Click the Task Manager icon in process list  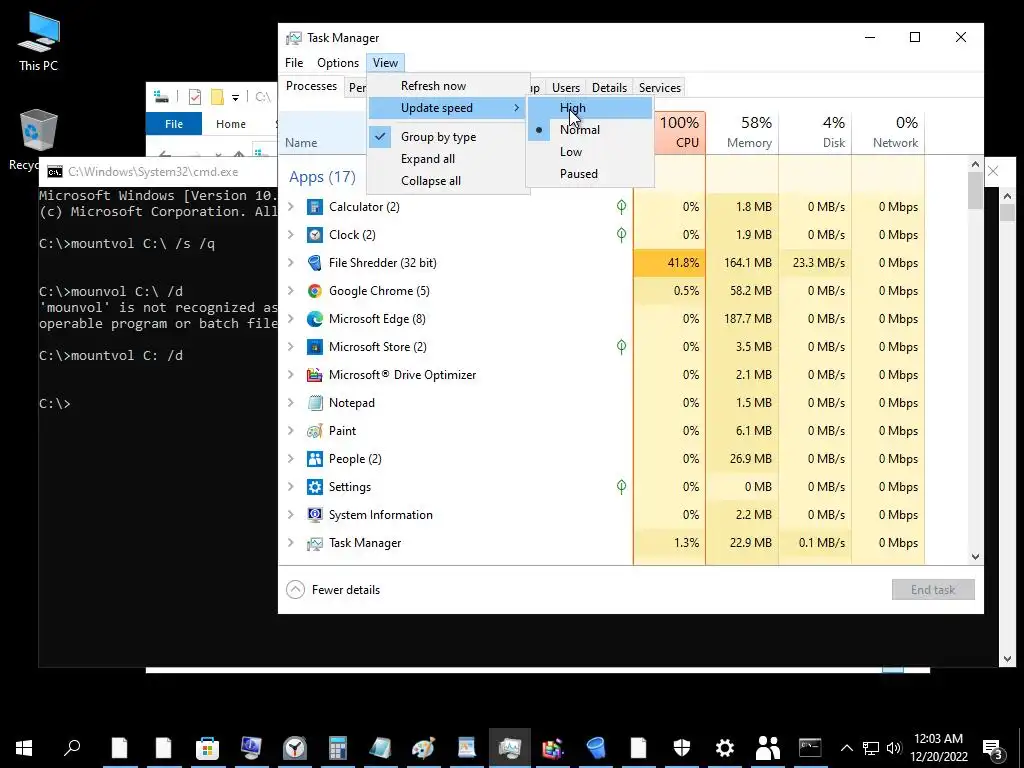point(315,543)
